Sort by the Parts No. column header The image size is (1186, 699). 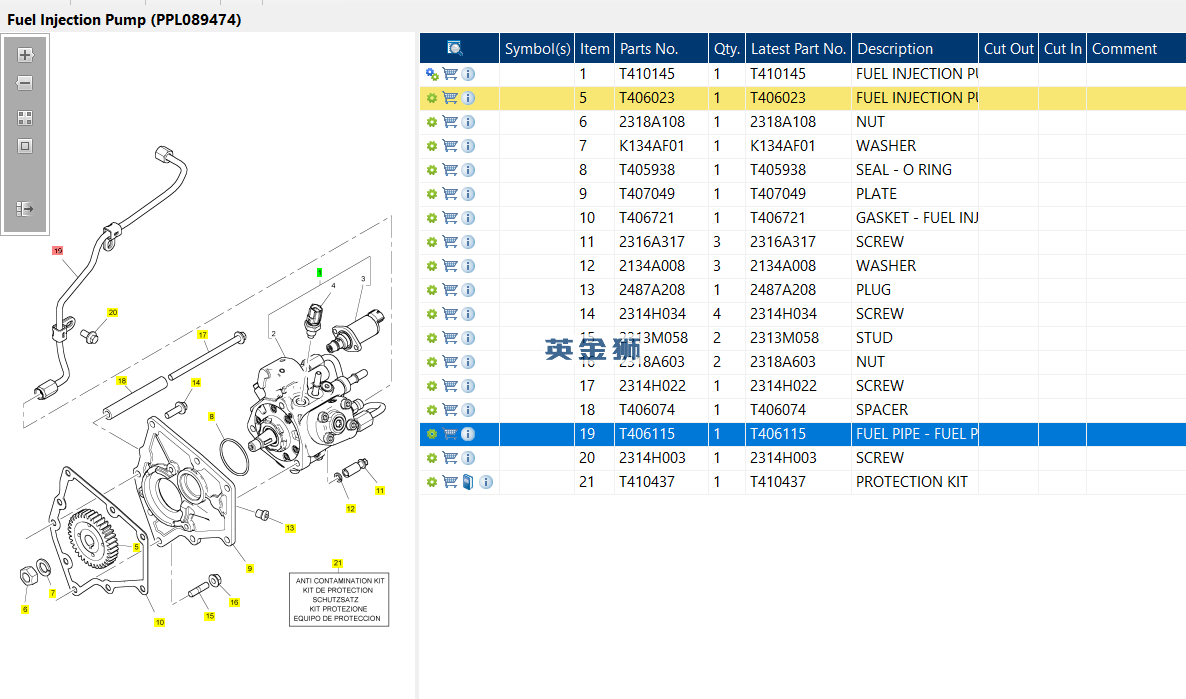(661, 48)
